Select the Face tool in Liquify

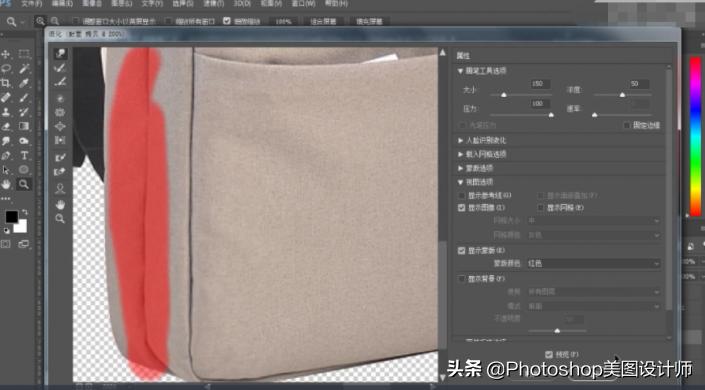click(x=60, y=189)
